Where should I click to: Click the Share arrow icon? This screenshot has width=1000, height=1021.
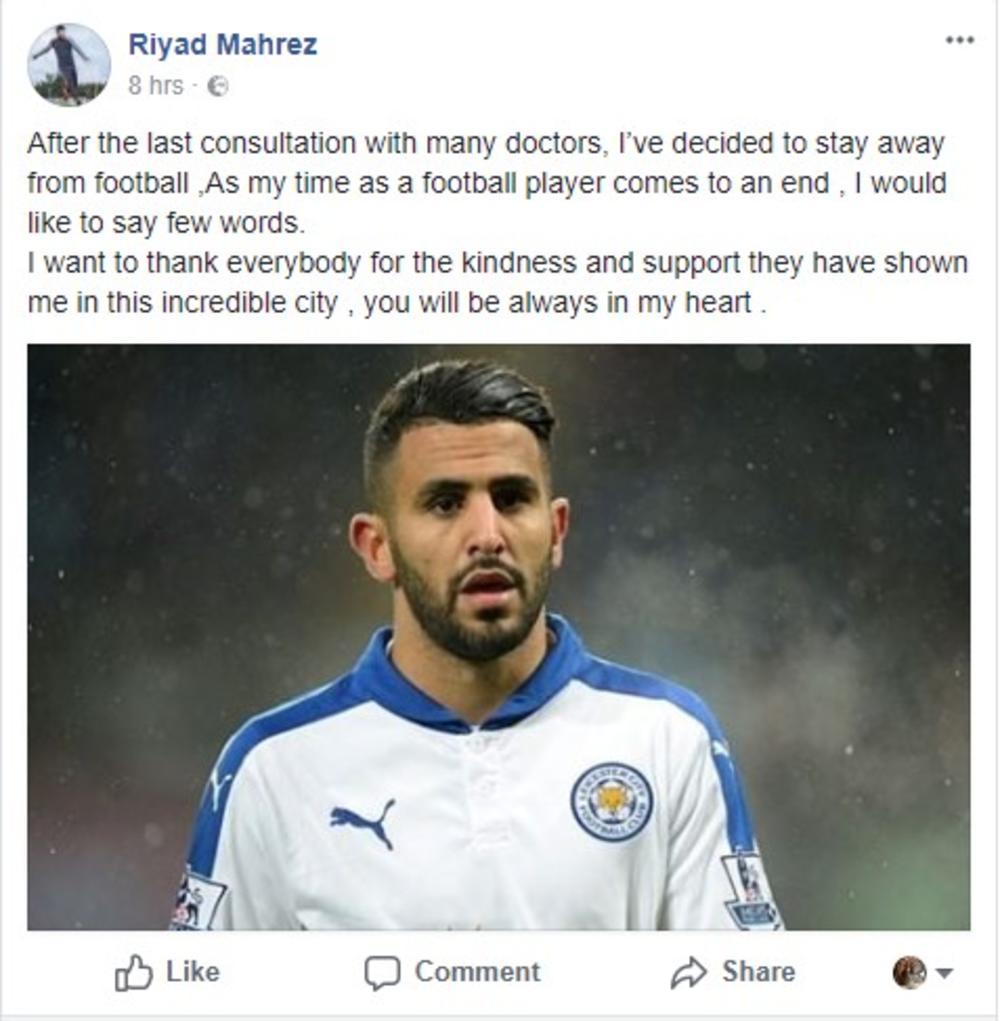[689, 972]
